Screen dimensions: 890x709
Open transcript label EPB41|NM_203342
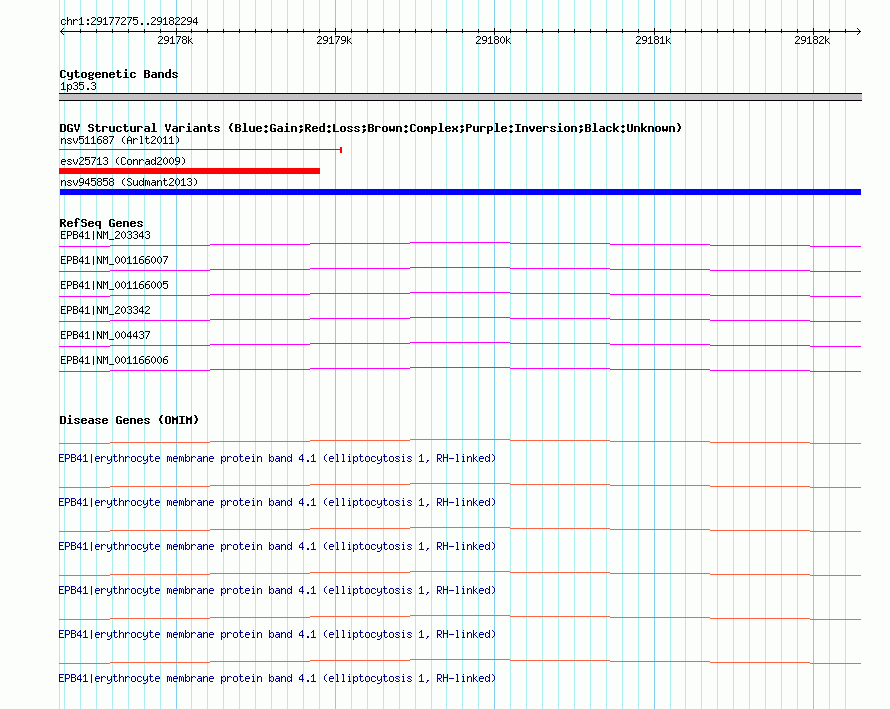tap(105, 311)
